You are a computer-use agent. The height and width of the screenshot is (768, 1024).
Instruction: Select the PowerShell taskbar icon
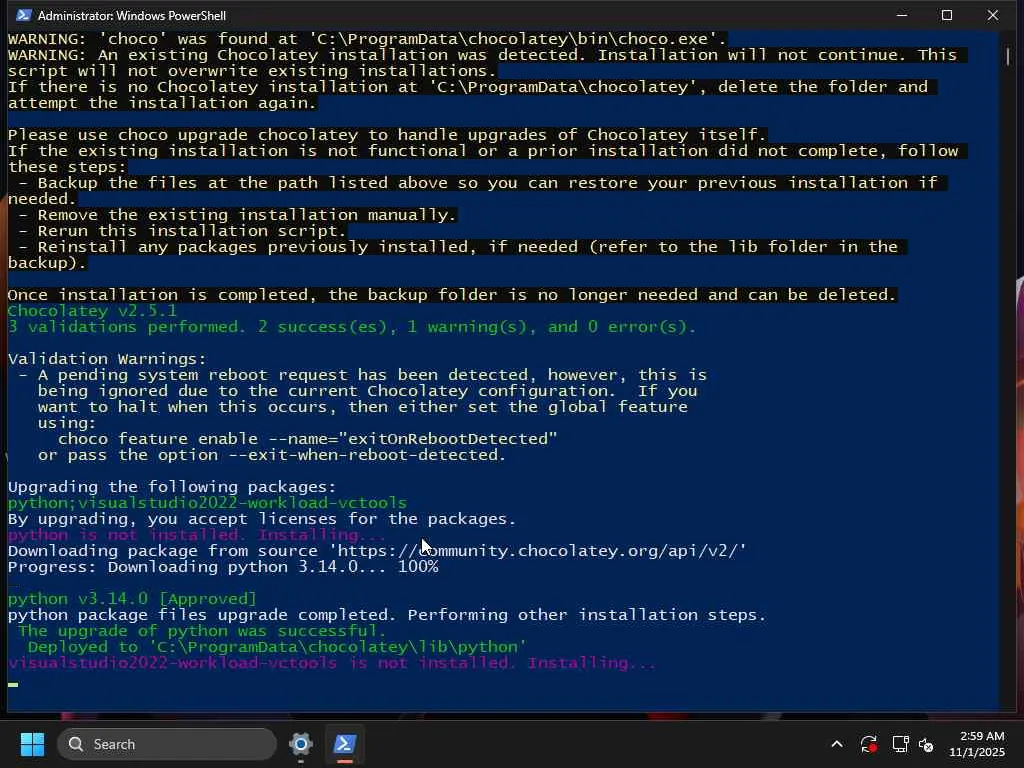(345, 744)
